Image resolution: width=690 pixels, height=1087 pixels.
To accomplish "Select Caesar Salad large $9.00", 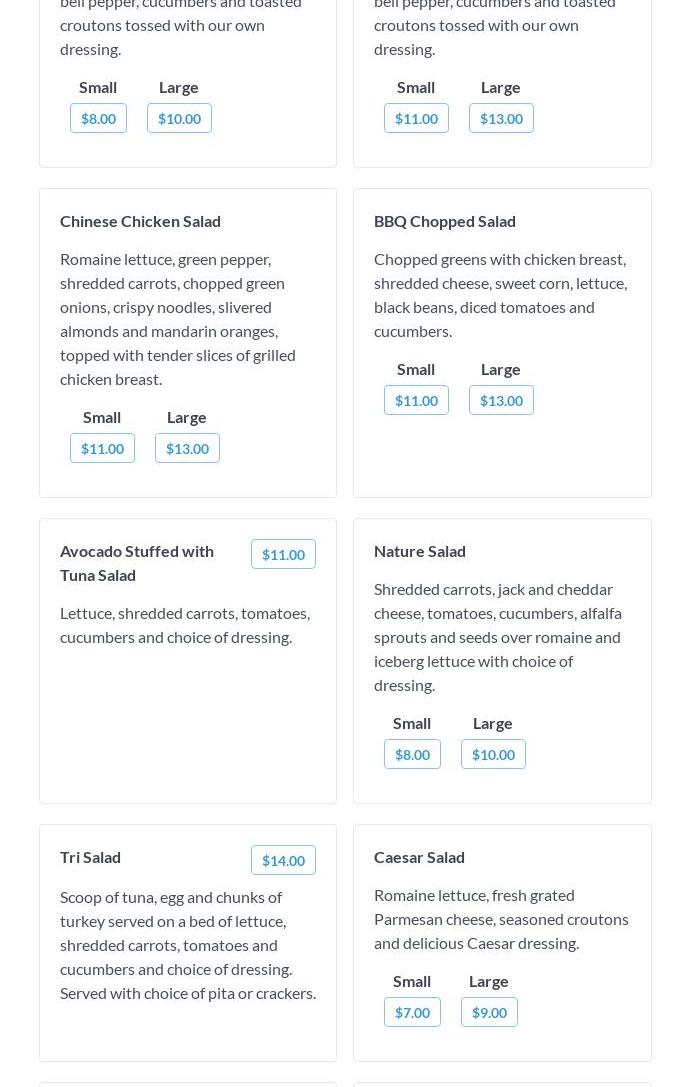I will [489, 1011].
